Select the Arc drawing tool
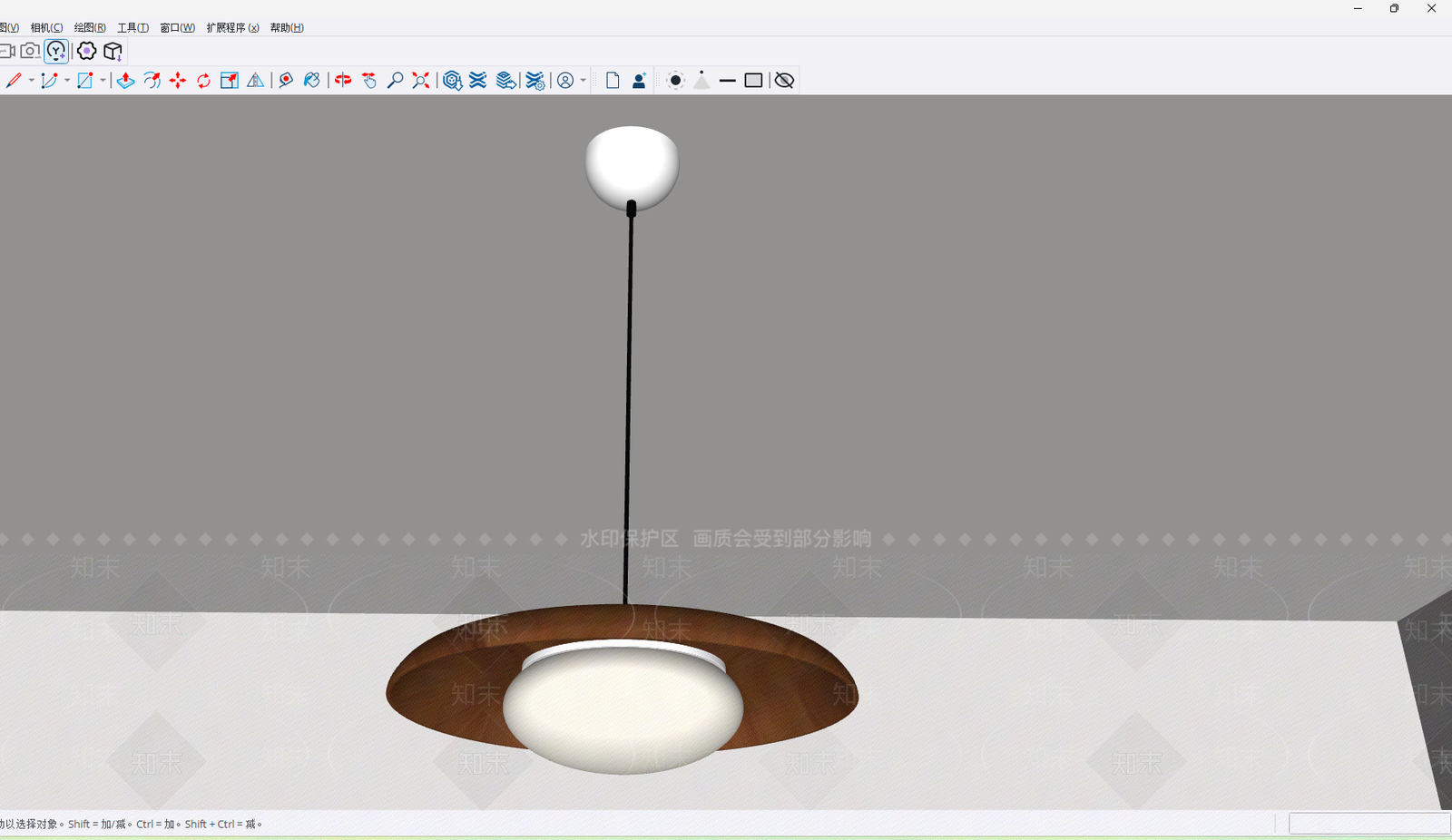Viewport: 1452px width, 840px height. (49, 81)
